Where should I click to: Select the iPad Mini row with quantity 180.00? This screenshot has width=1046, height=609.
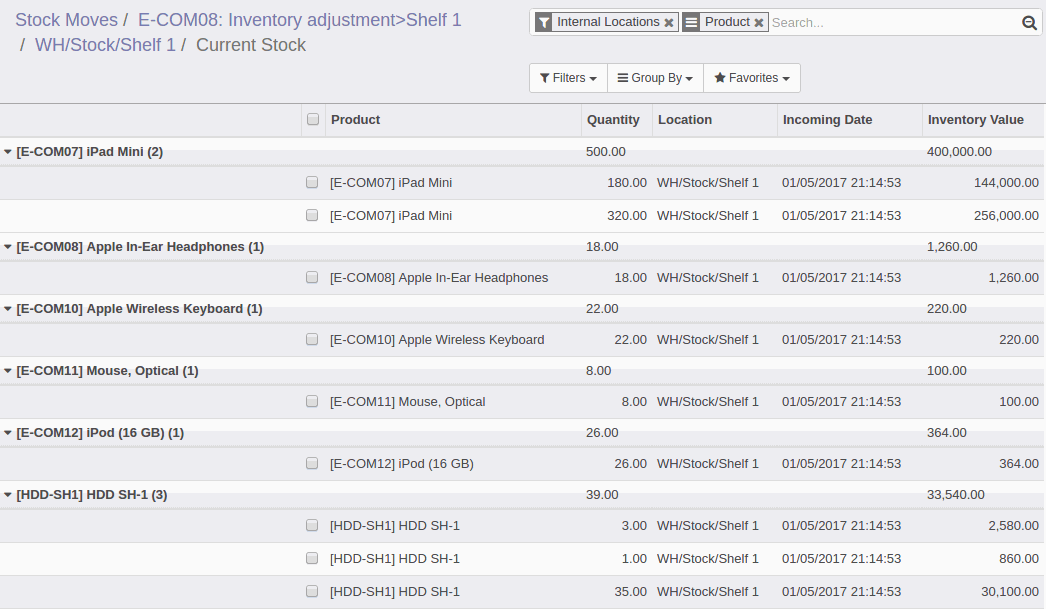pyautogui.click(x=312, y=182)
